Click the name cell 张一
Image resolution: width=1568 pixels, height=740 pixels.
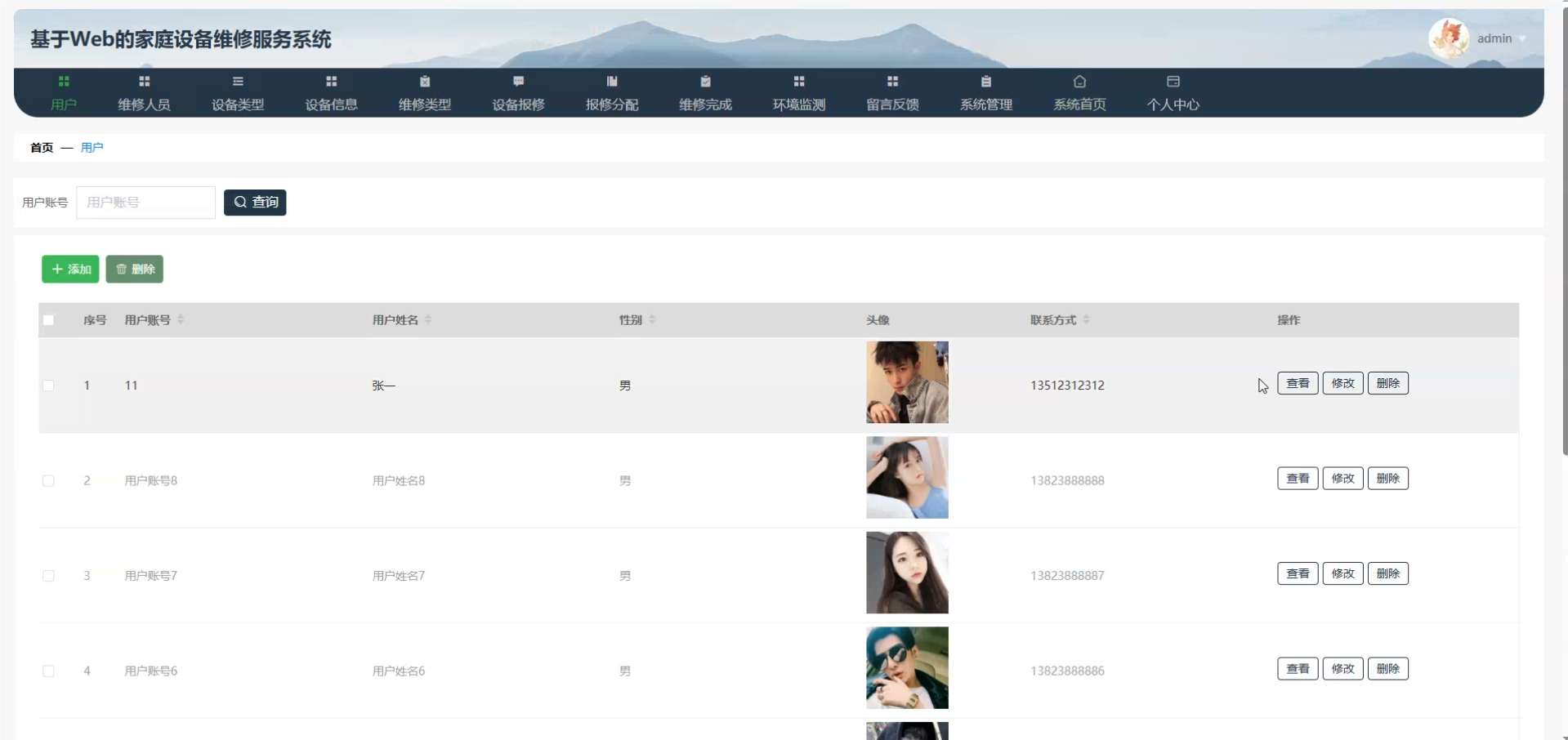pos(384,386)
